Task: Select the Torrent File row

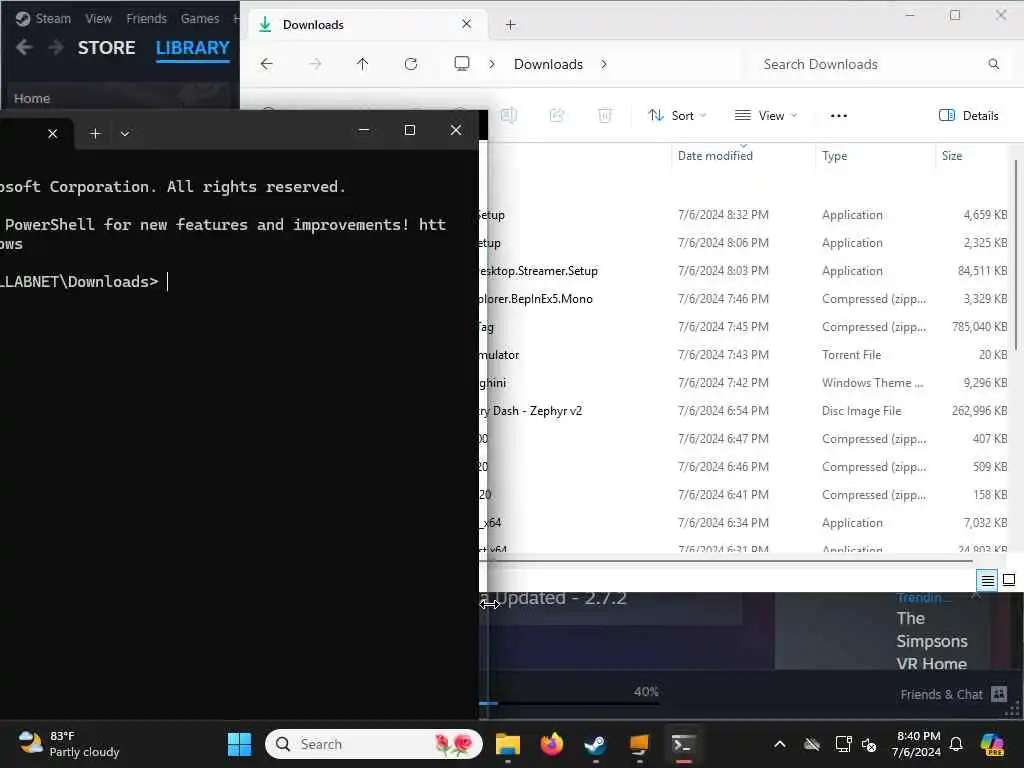Action: (744, 355)
